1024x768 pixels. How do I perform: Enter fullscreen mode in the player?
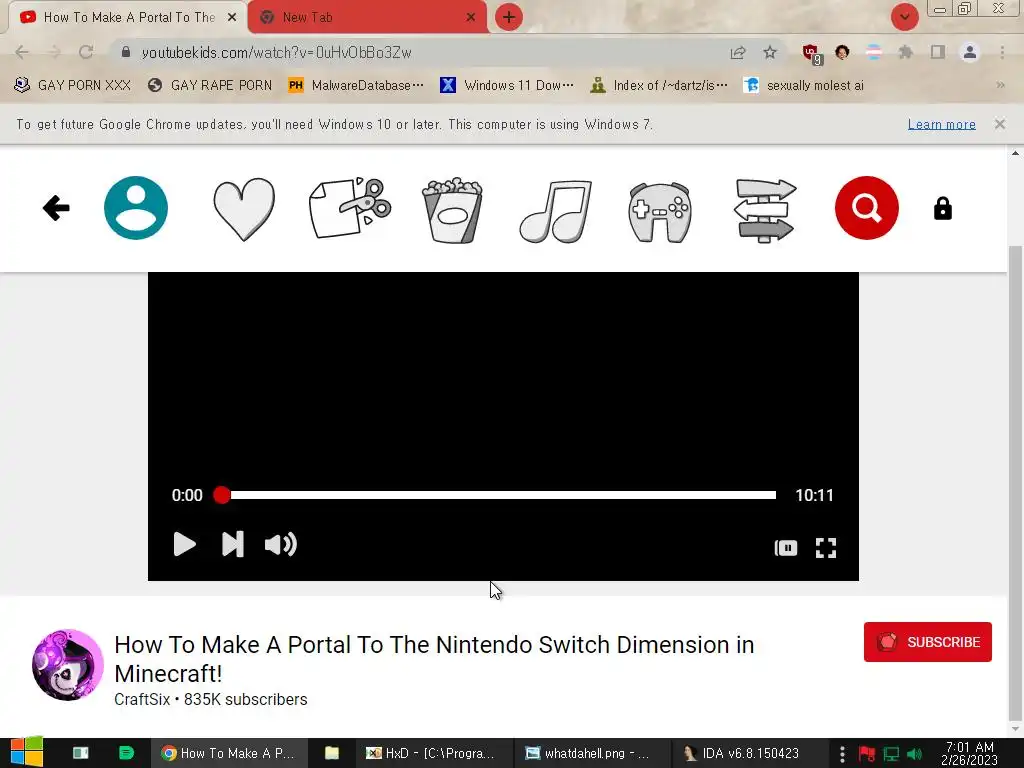(826, 547)
